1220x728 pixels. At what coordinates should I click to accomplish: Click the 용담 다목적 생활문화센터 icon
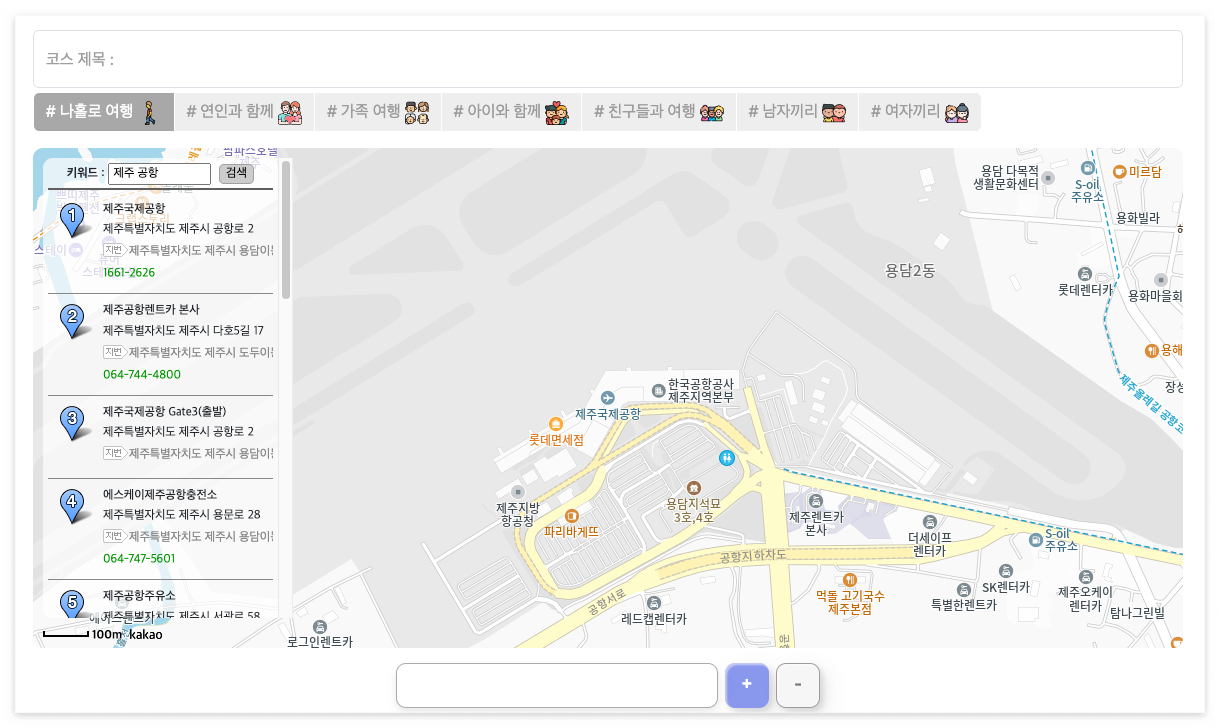click(1048, 178)
